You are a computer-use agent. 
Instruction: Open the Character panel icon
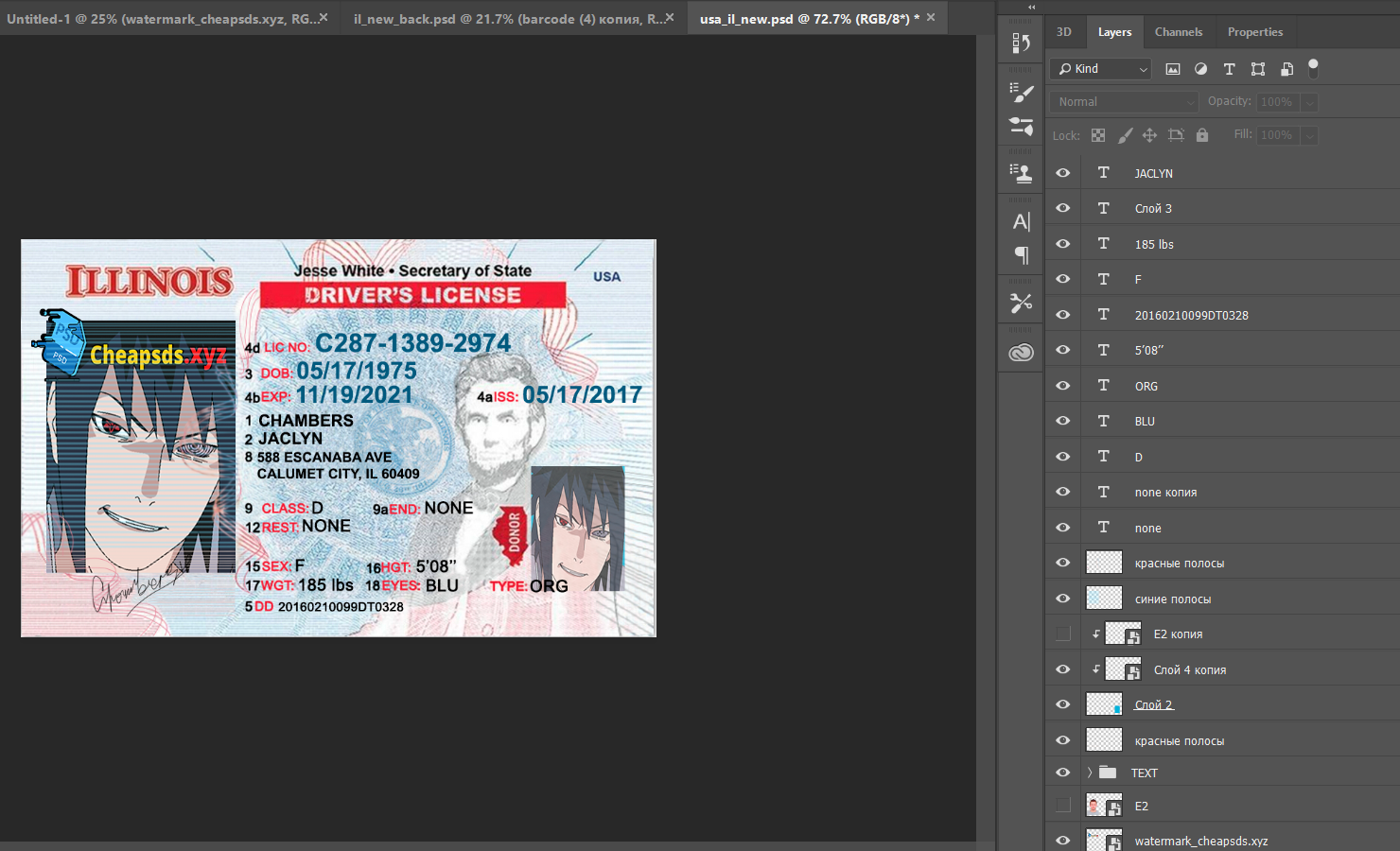point(1021,222)
